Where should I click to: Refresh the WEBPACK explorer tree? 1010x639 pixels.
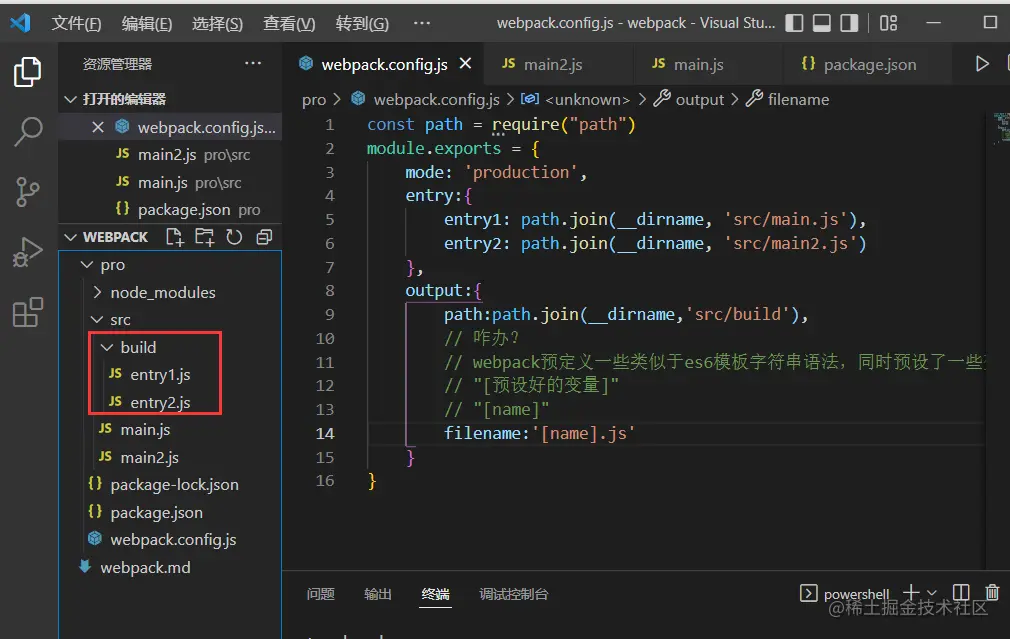(234, 237)
